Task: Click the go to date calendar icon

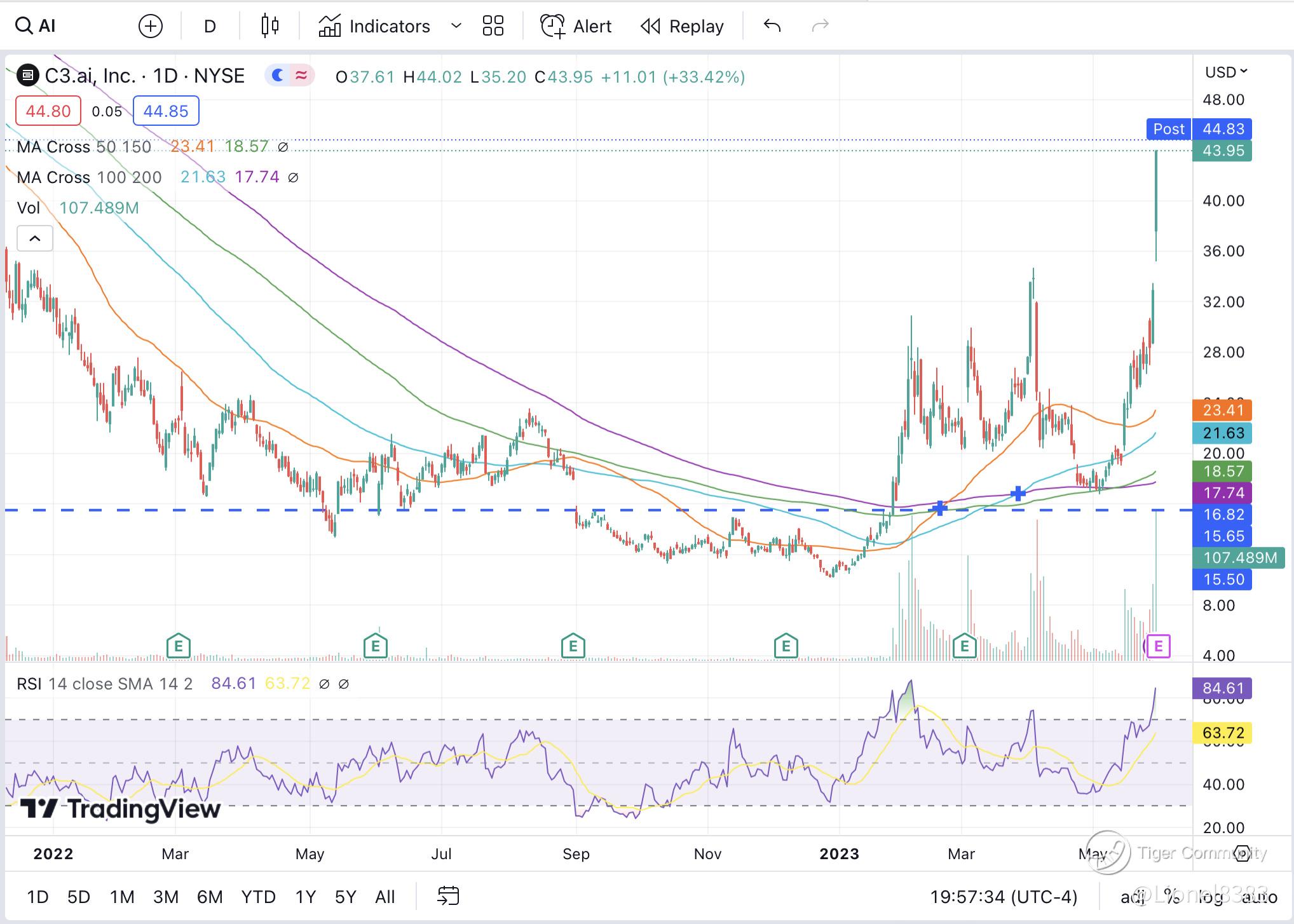Action: point(448,896)
